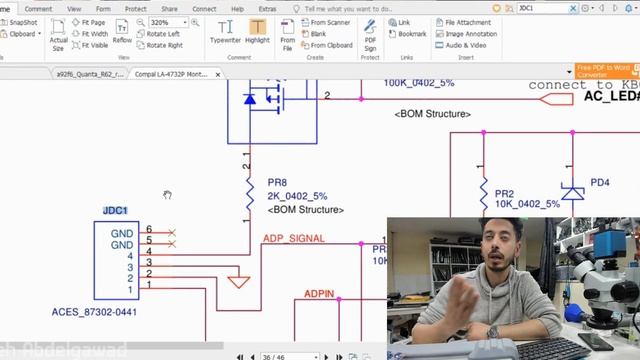The width and height of the screenshot is (640, 360).
Task: Create PDF From File
Action: pos(287,35)
